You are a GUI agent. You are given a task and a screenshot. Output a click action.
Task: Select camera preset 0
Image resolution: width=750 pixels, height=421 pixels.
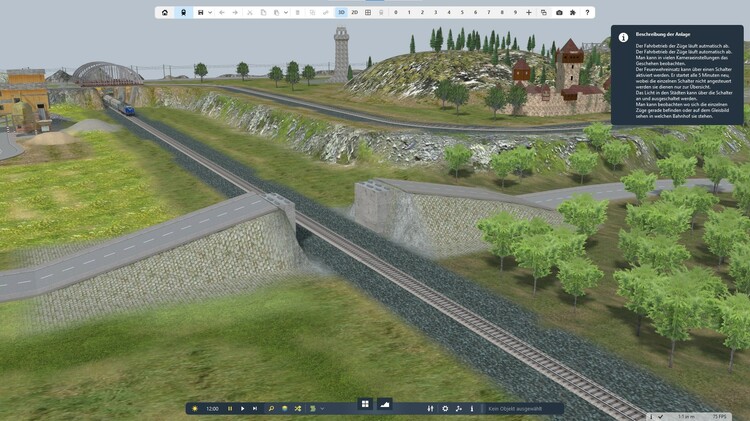coord(396,13)
